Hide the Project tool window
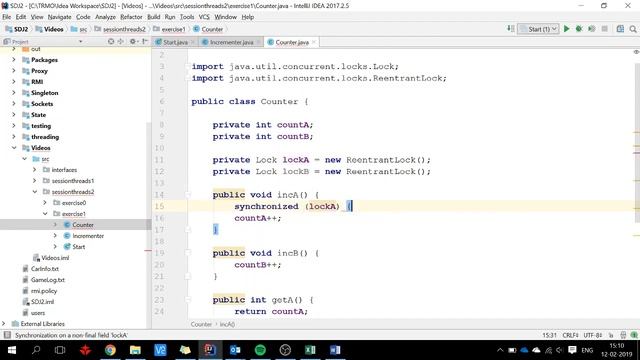640x360 pixels. tap(144, 42)
